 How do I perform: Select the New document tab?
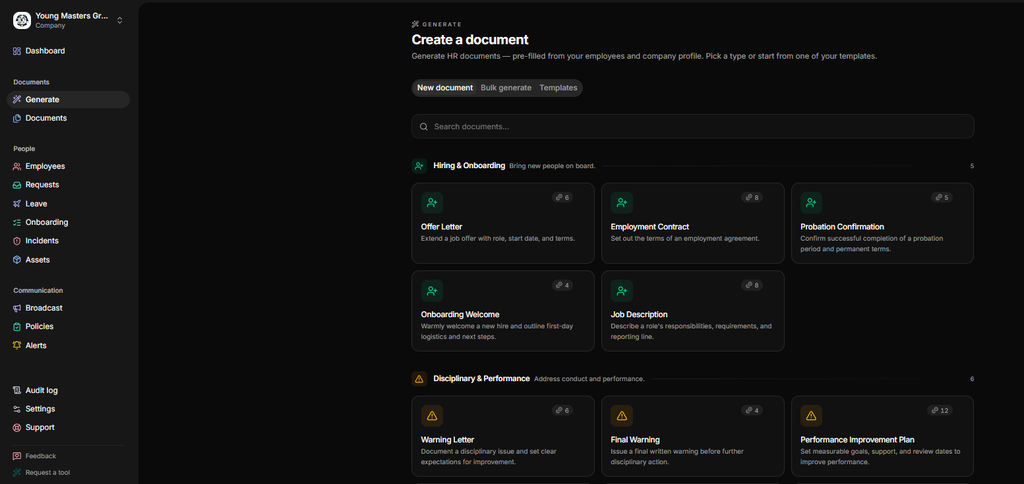tap(445, 88)
